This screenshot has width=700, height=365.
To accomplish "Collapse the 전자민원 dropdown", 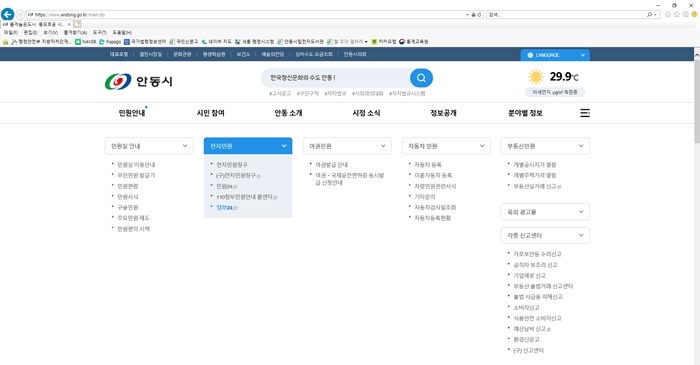I will click(248, 146).
